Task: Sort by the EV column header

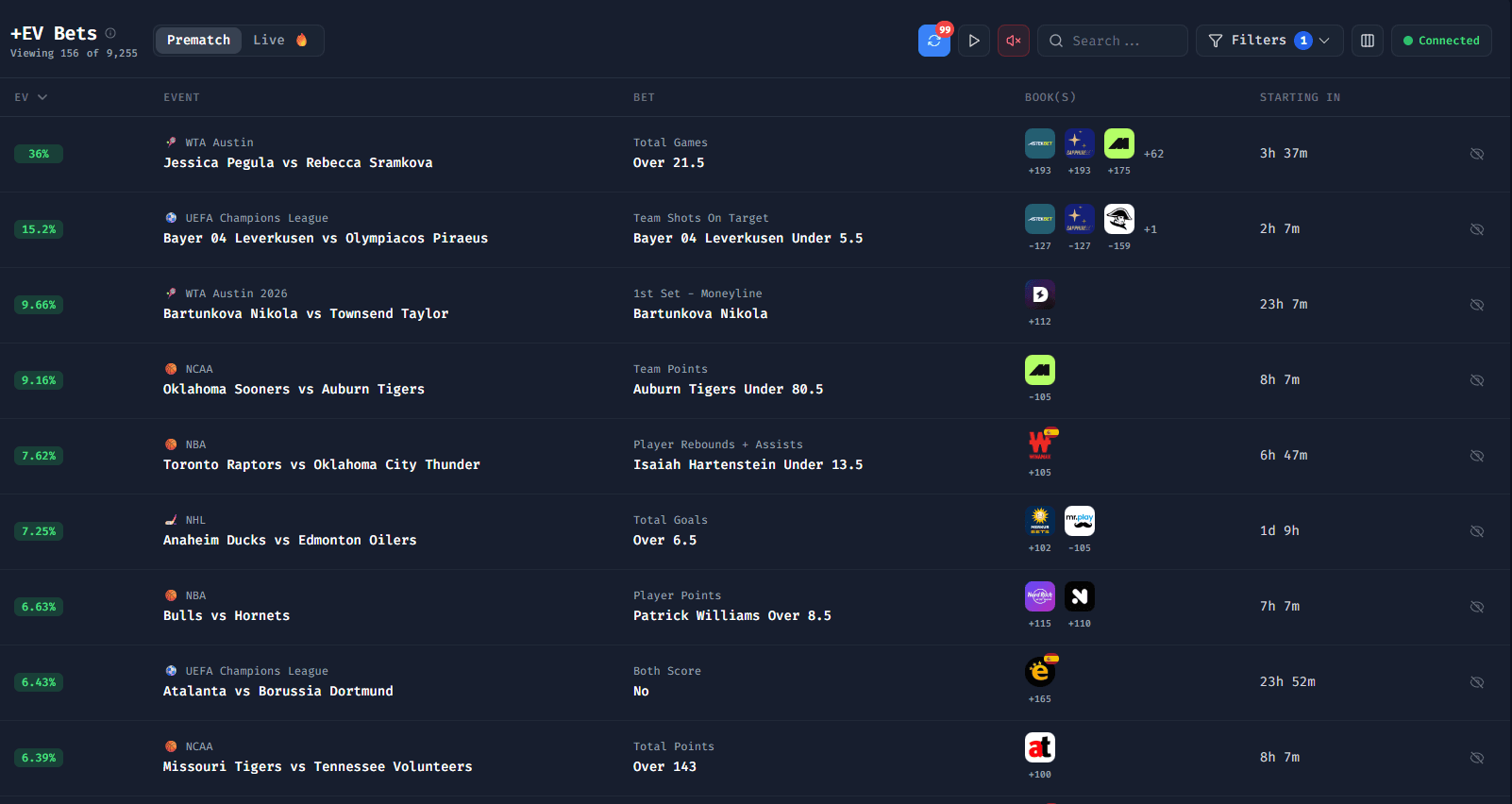Action: [31, 97]
